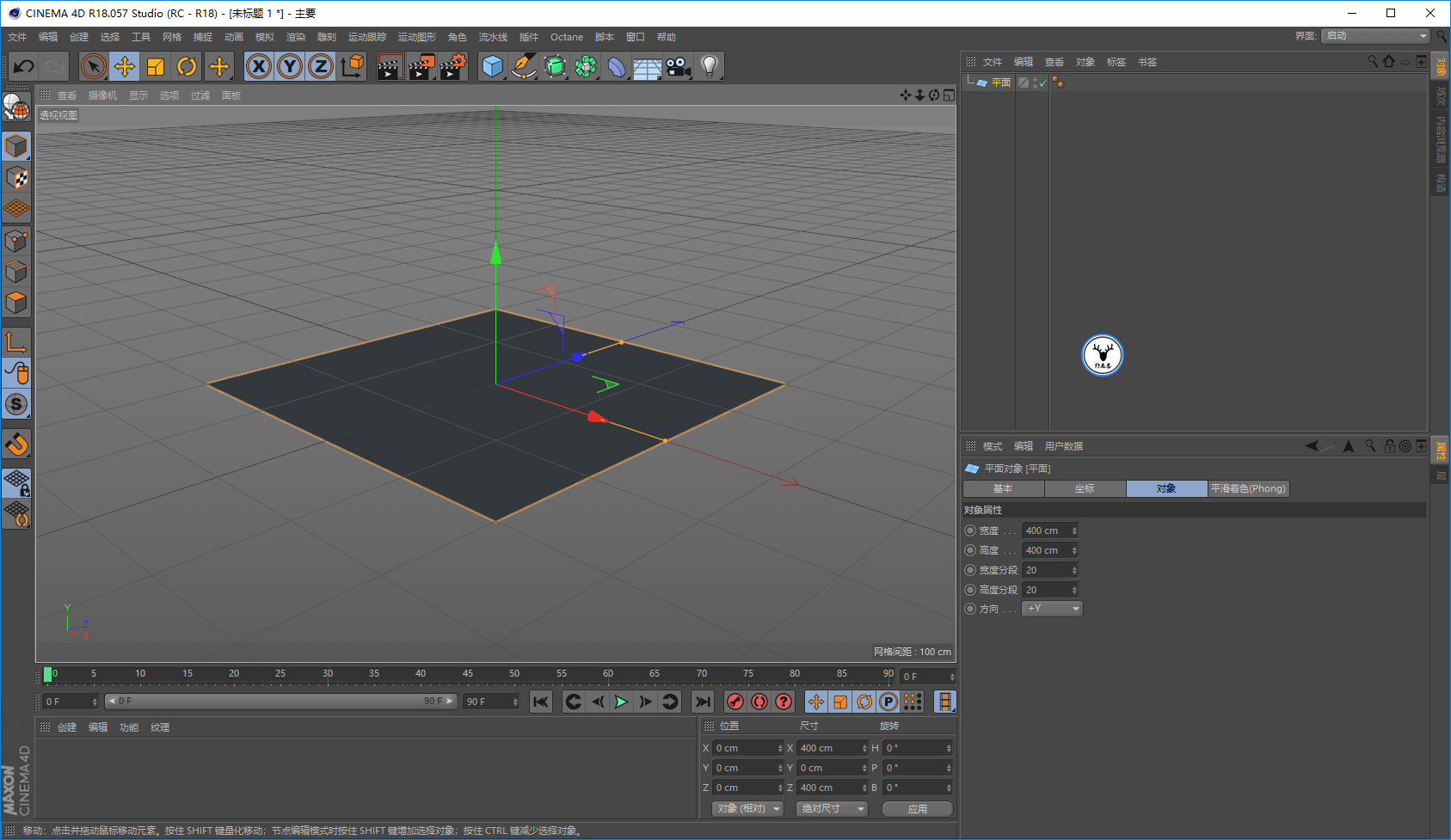Open the 绝对尺寸 size dropdown
Screen dimensions: 1451x840
point(832,809)
